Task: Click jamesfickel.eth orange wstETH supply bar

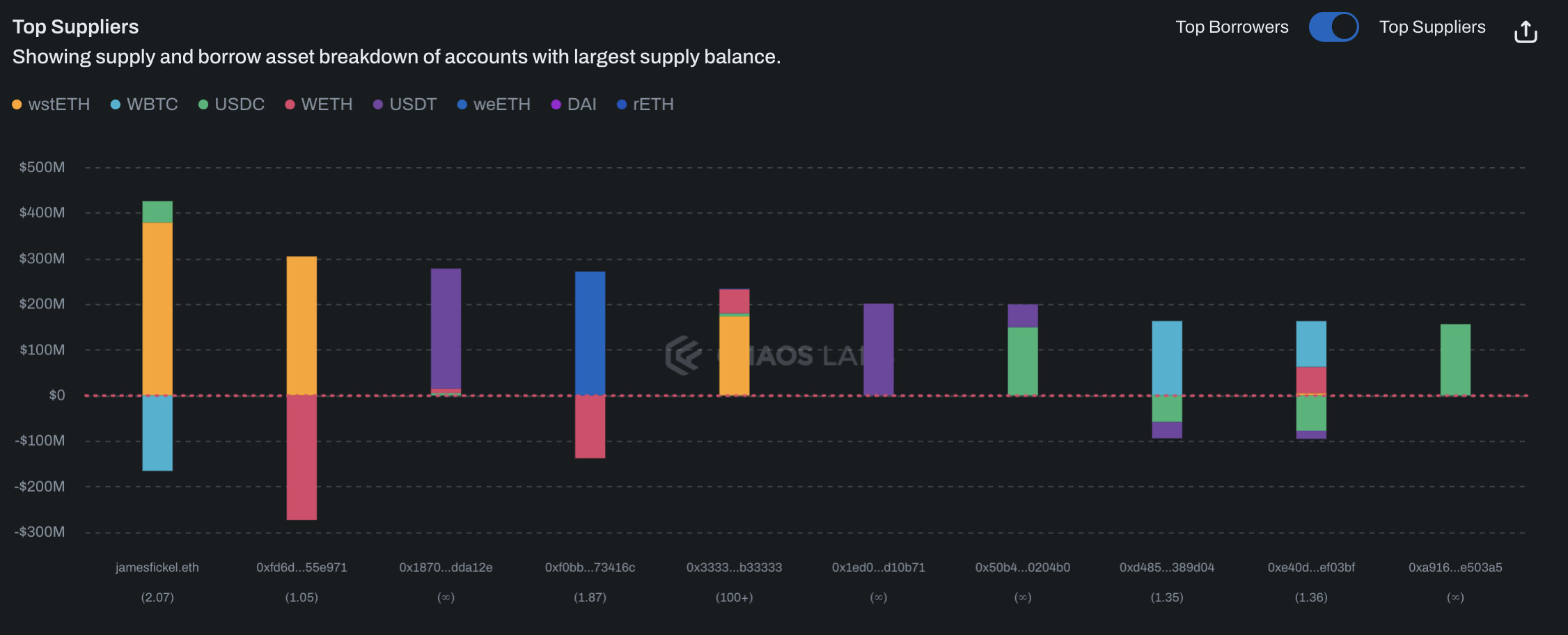Action: pos(157,308)
